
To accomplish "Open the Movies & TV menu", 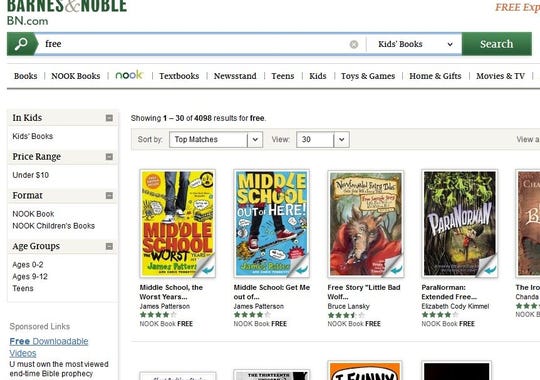I will tap(500, 76).
